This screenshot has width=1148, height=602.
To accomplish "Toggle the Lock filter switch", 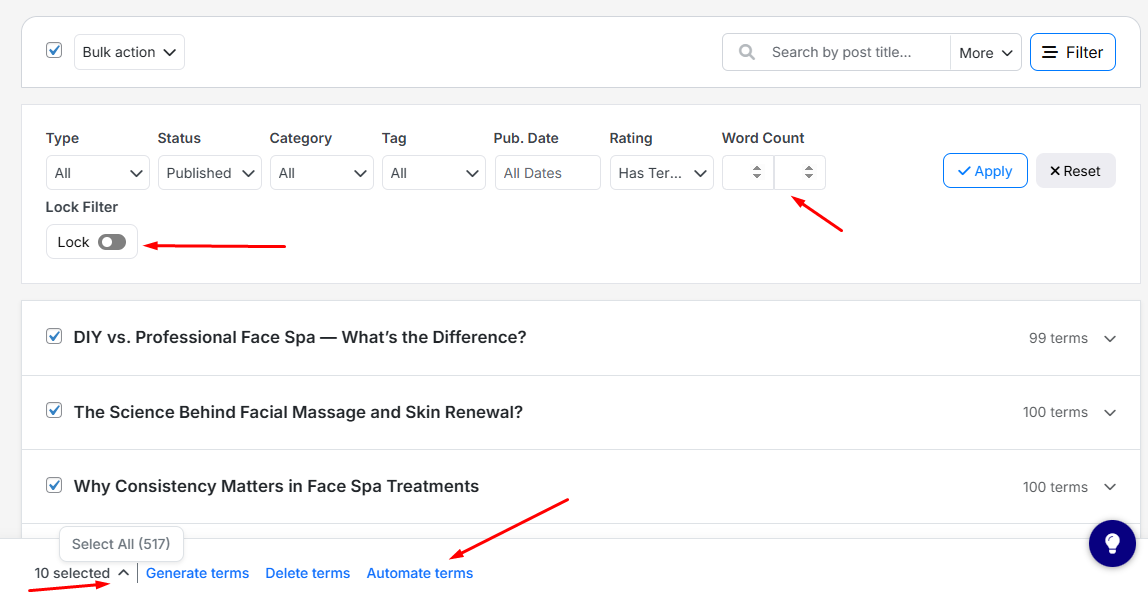I will coord(112,242).
